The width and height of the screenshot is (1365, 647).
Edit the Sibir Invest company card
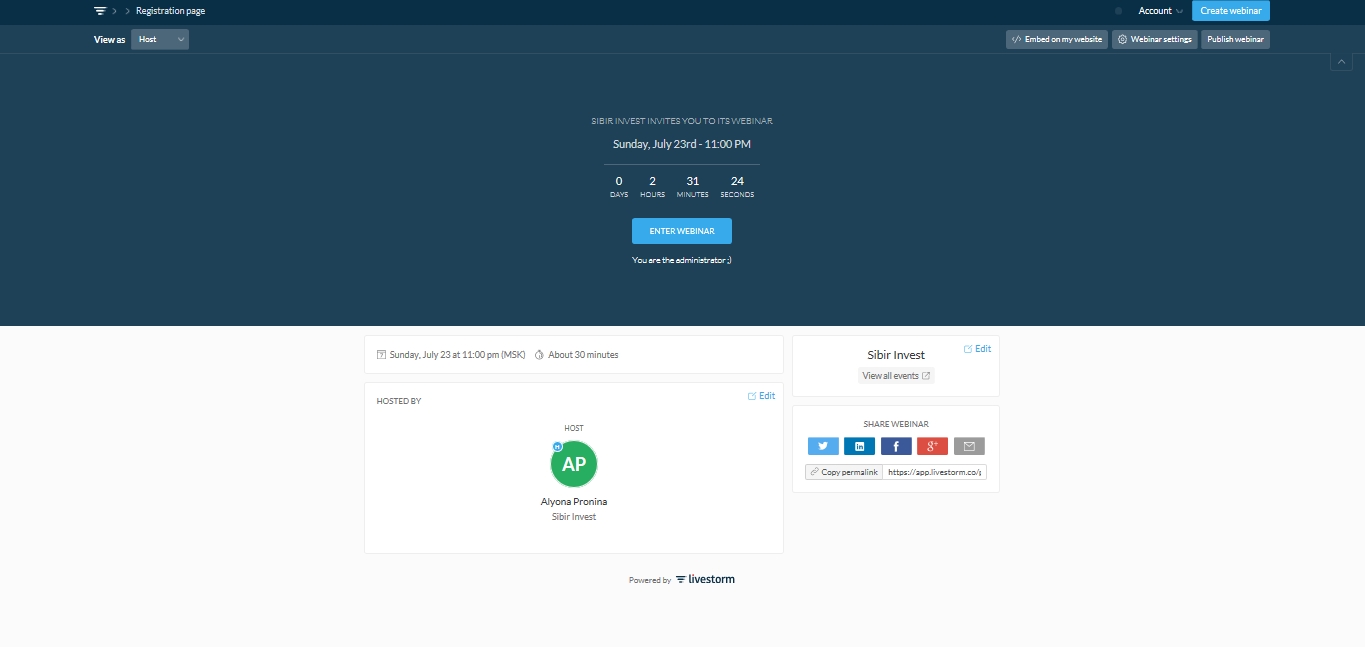pos(978,349)
